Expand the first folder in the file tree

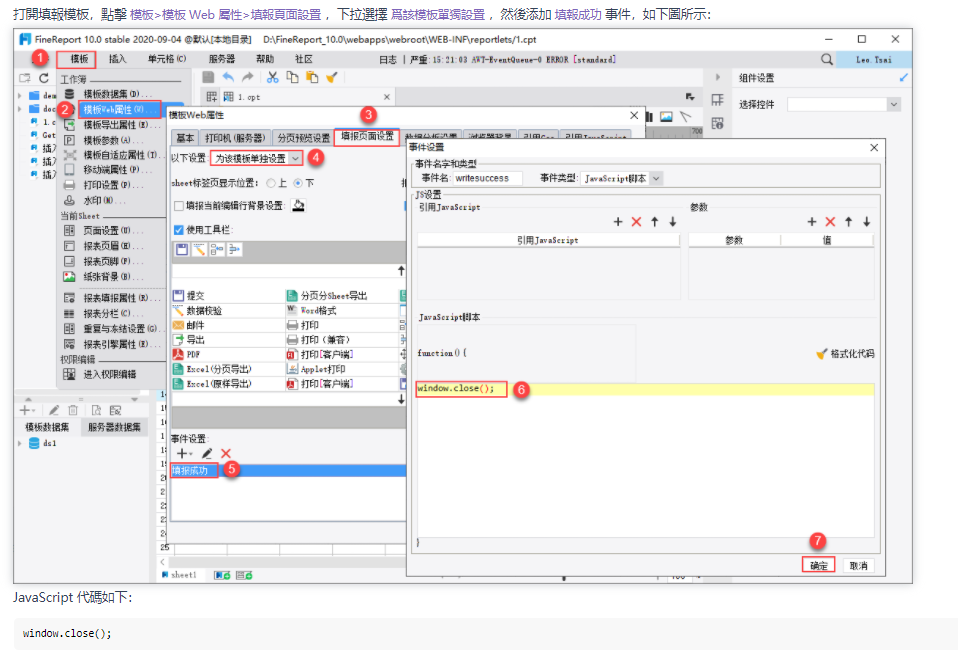20,95
